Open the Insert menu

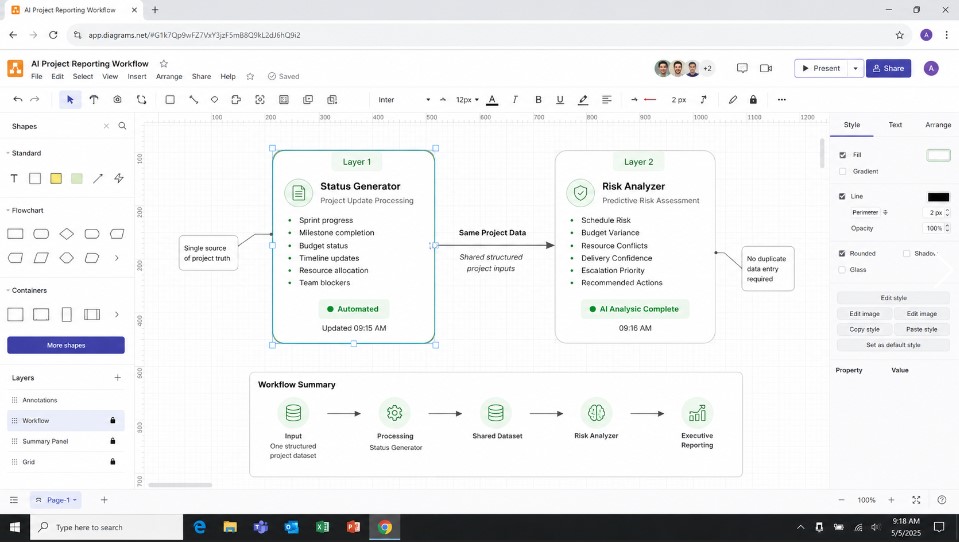pos(137,76)
